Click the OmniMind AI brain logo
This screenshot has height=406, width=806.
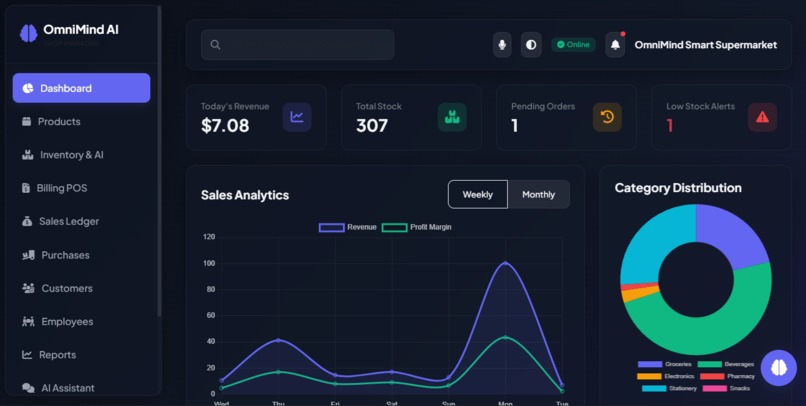tap(28, 33)
